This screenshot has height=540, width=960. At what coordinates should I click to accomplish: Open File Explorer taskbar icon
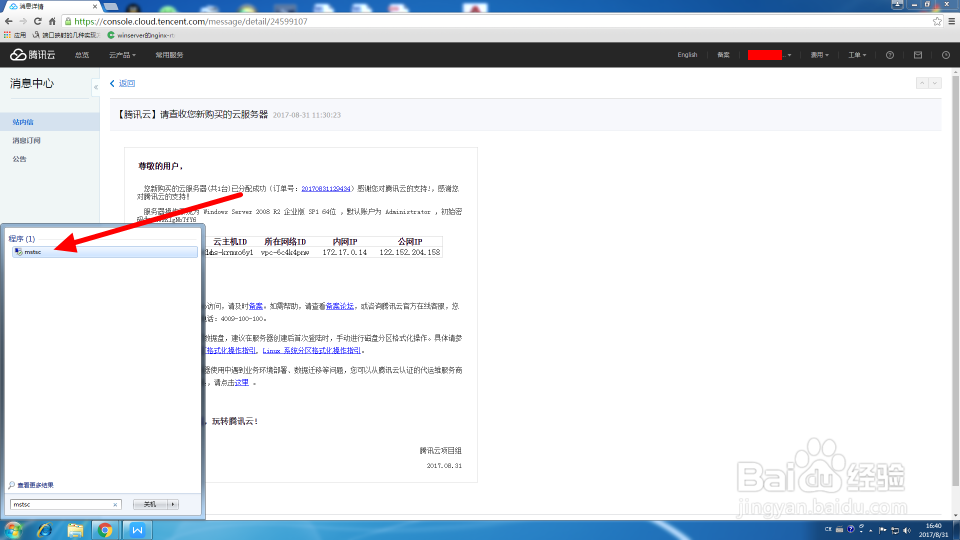coord(75,530)
